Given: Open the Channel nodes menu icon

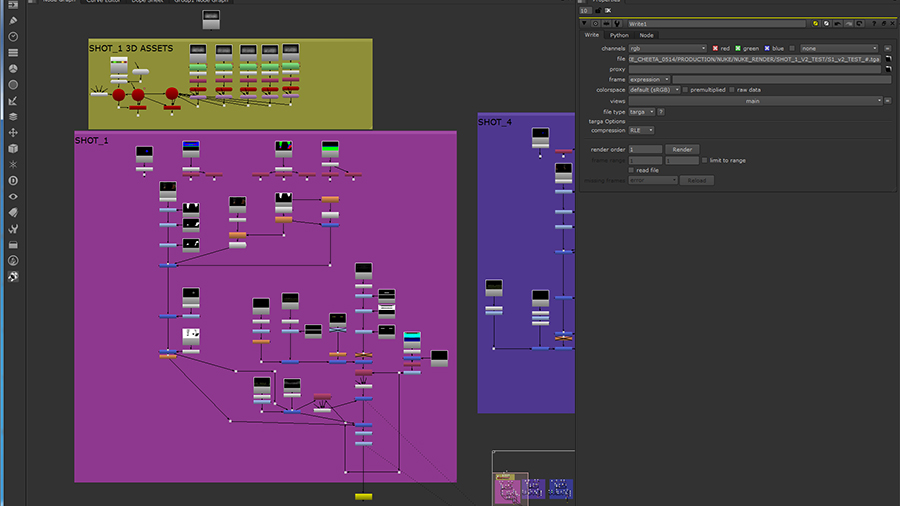Looking at the screenshot, I should [x=14, y=52].
